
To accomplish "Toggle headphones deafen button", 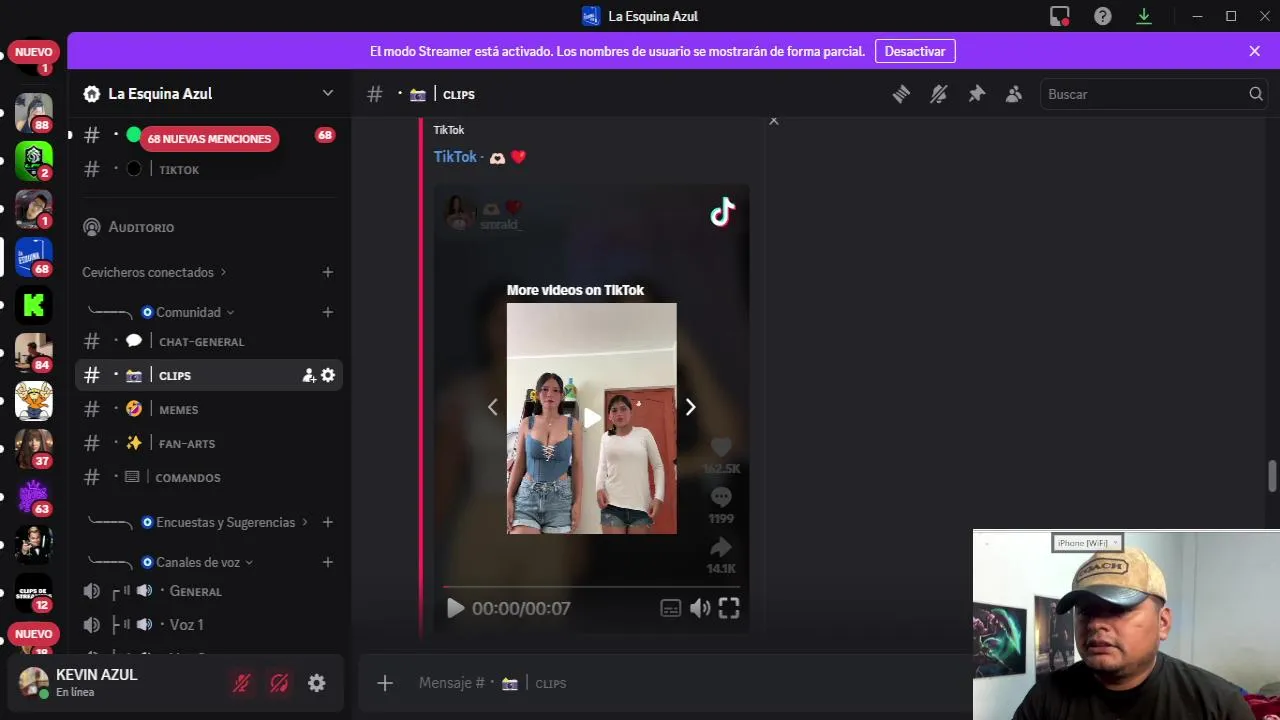I will point(280,683).
